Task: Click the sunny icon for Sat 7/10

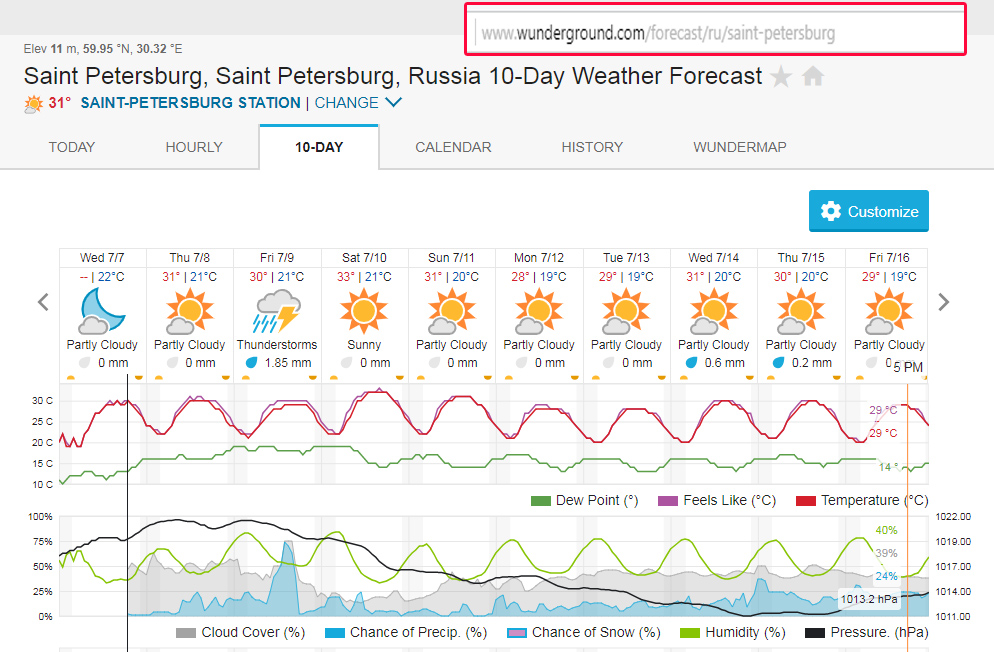Action: pos(364,311)
